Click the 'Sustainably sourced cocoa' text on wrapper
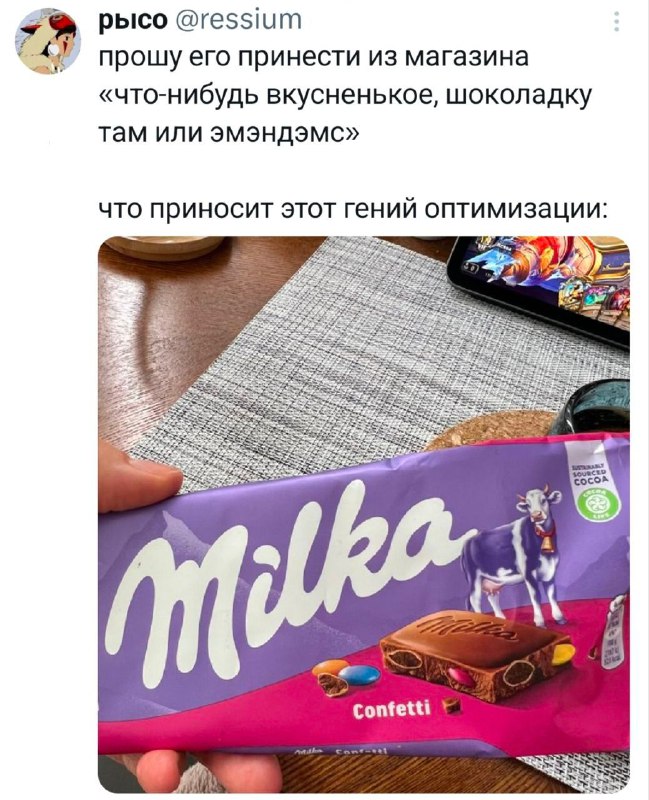The height and width of the screenshot is (800, 649). pos(590,473)
